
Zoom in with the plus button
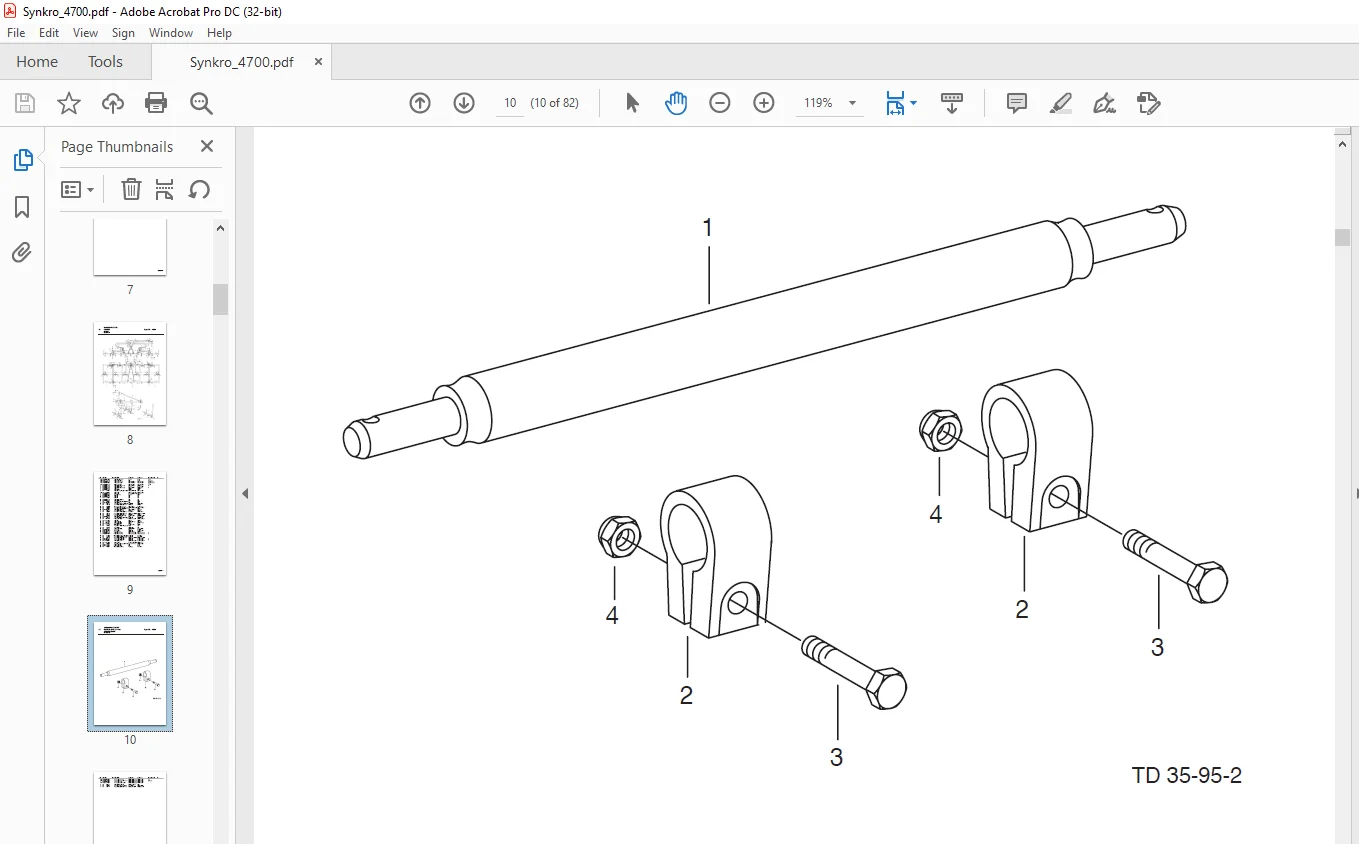coord(764,103)
